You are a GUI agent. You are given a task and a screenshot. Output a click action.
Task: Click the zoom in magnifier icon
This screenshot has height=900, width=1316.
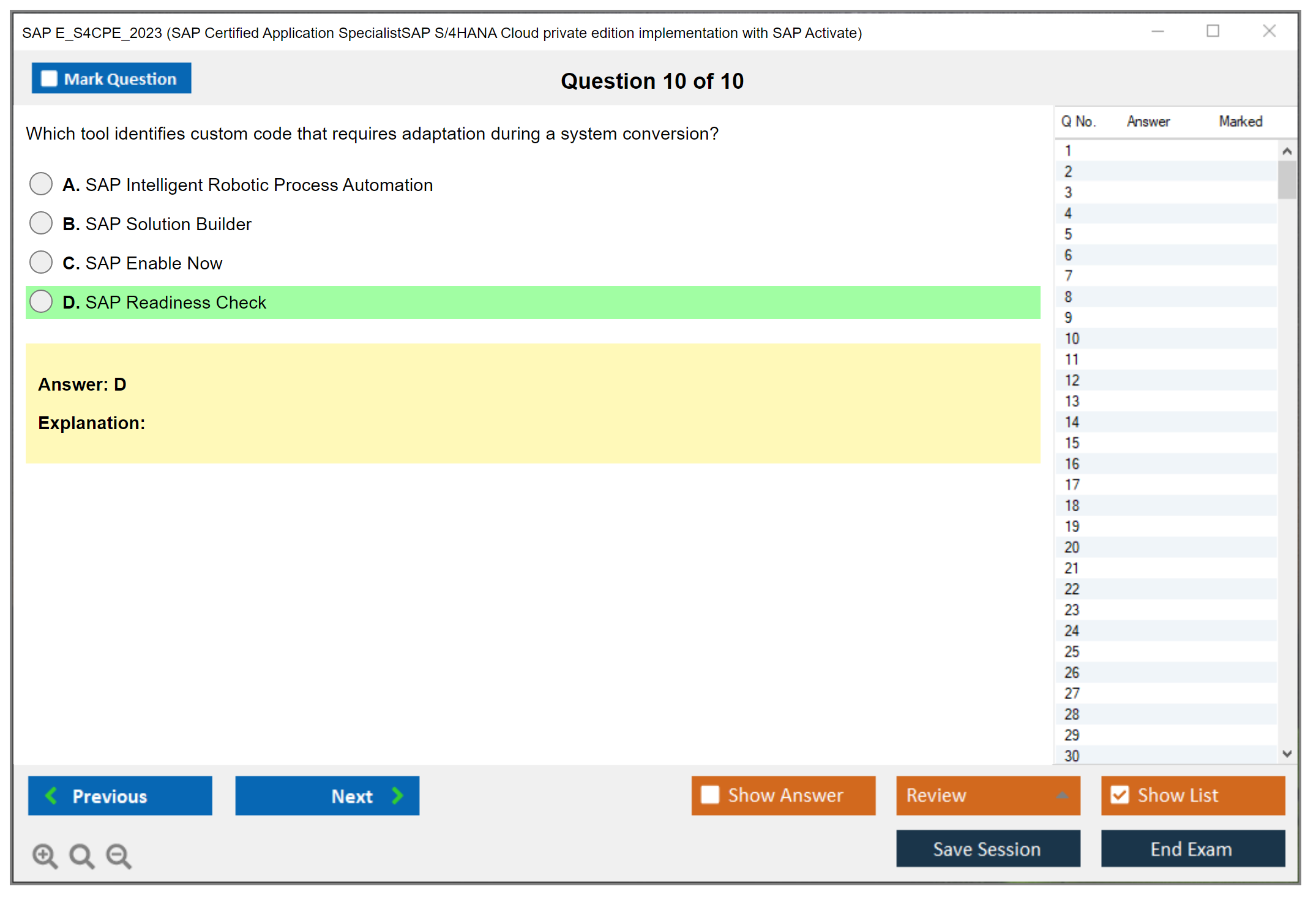[x=44, y=855]
